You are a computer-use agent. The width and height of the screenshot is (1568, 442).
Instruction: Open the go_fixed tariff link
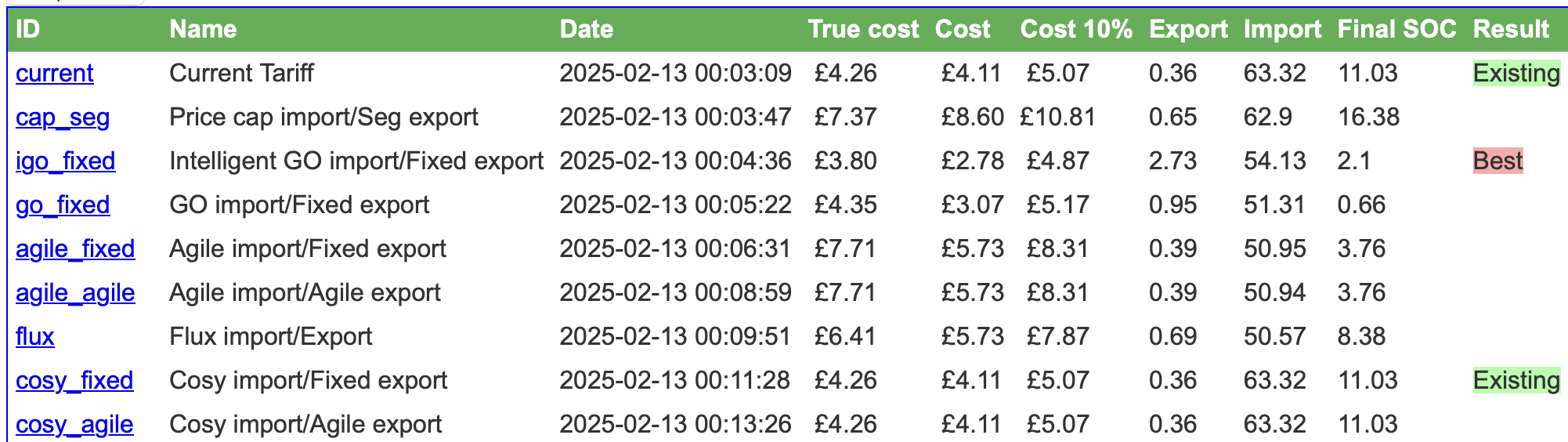tap(63, 205)
